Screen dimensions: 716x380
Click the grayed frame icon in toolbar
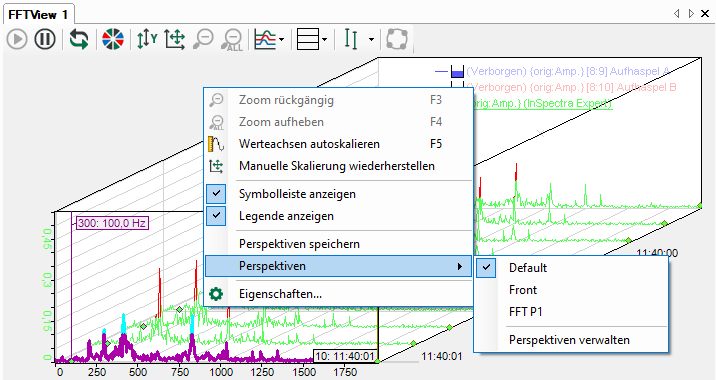[x=396, y=39]
